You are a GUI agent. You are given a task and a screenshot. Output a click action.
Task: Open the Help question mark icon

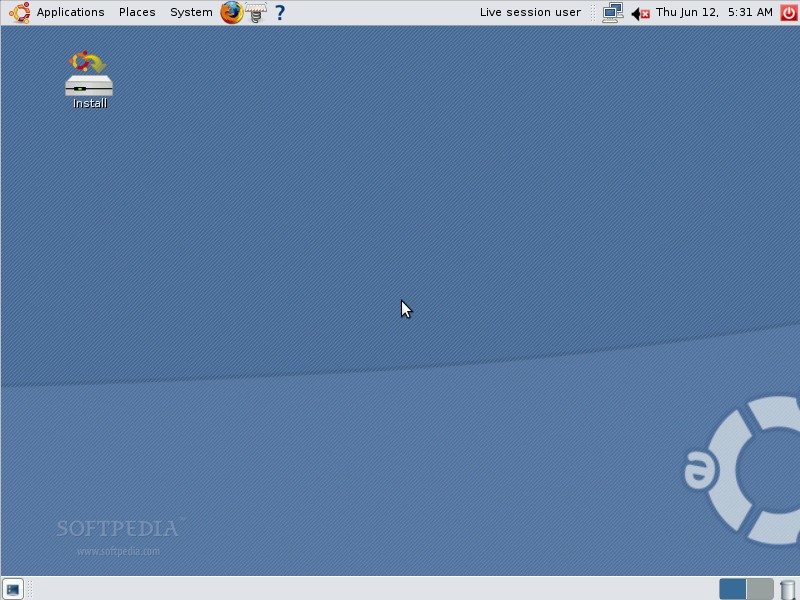pyautogui.click(x=280, y=12)
